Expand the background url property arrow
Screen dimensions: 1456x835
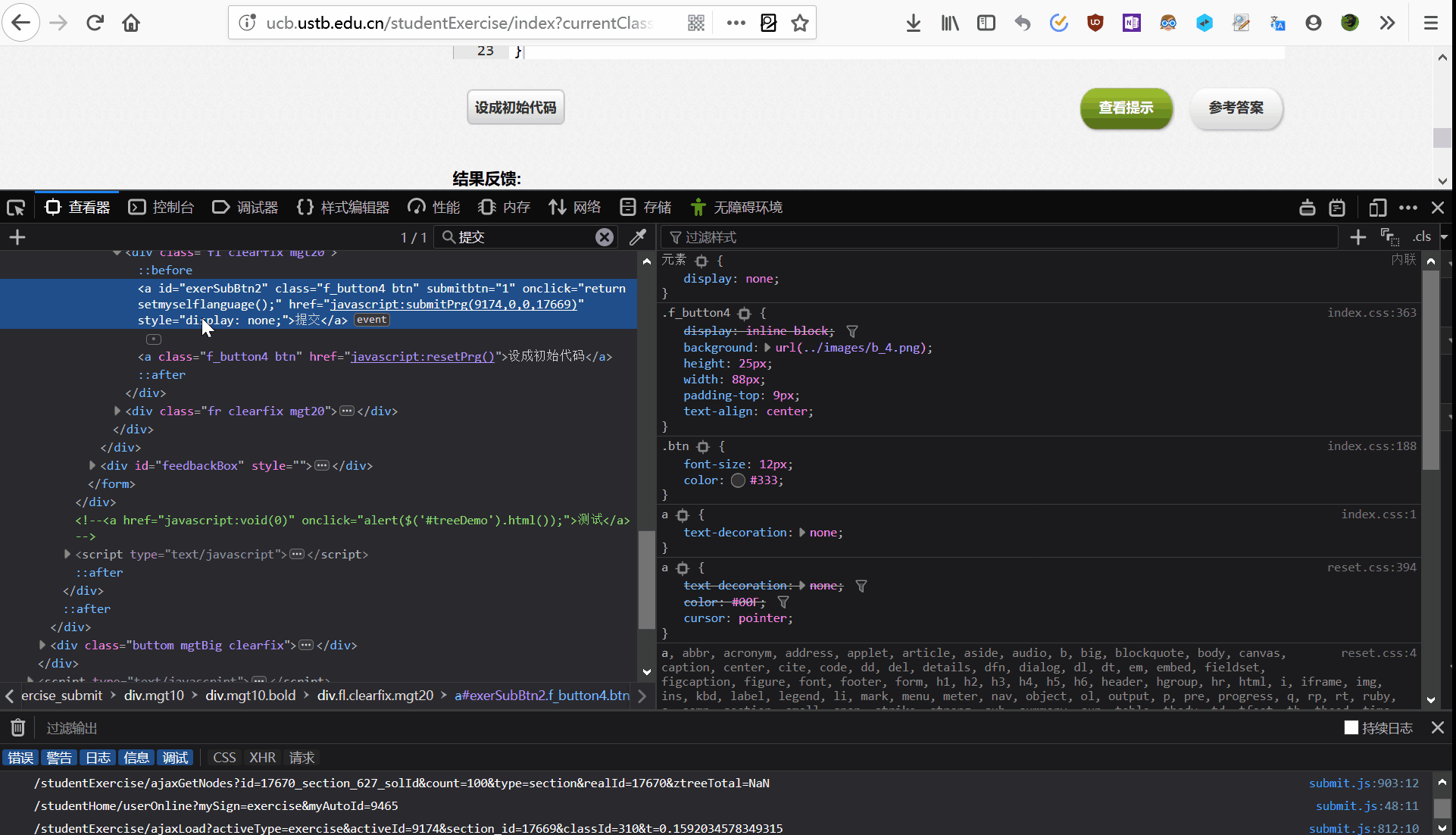767,348
